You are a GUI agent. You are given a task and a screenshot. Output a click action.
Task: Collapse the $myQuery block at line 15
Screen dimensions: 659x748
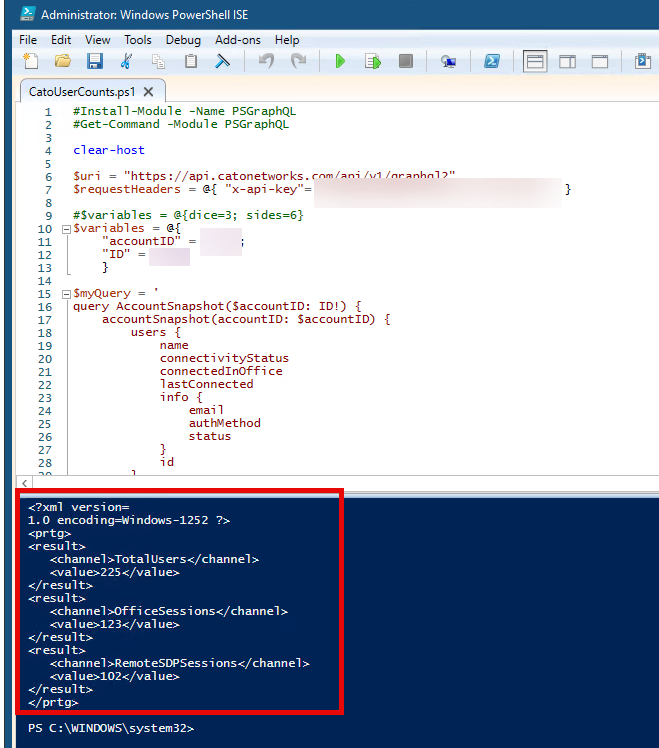[65, 294]
